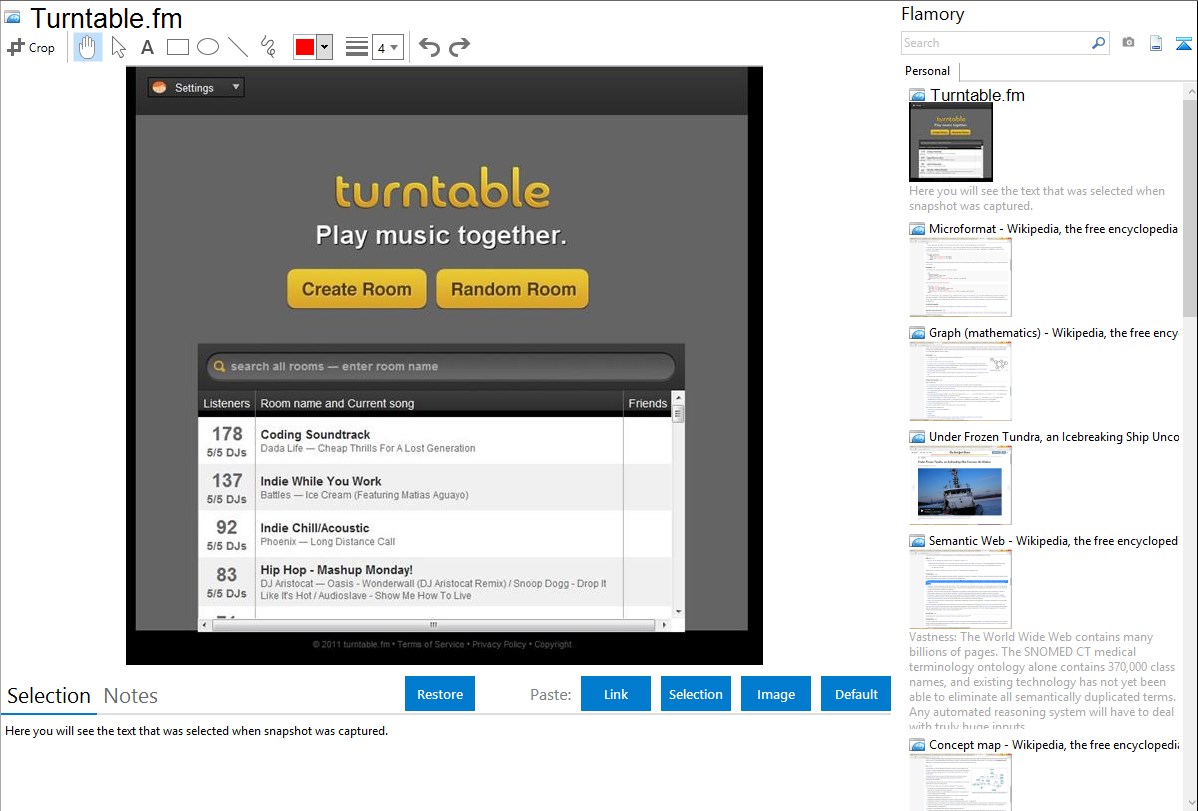This screenshot has height=811, width=1198.
Task: Click the red color swatch
Action: 305,47
